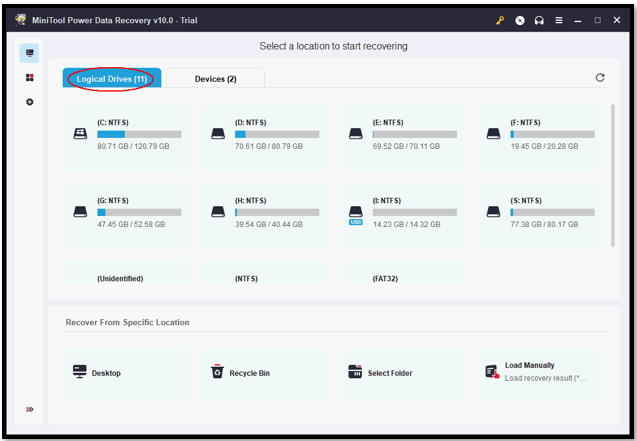Select the D: NTFS drive icon

point(218,134)
